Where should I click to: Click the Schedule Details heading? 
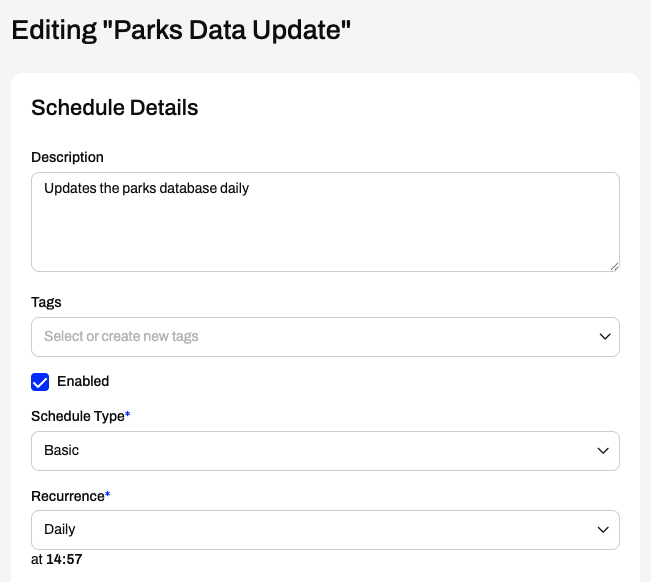point(115,108)
